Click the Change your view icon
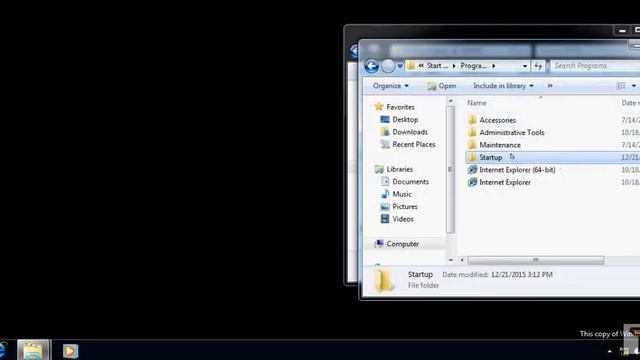 point(621,86)
